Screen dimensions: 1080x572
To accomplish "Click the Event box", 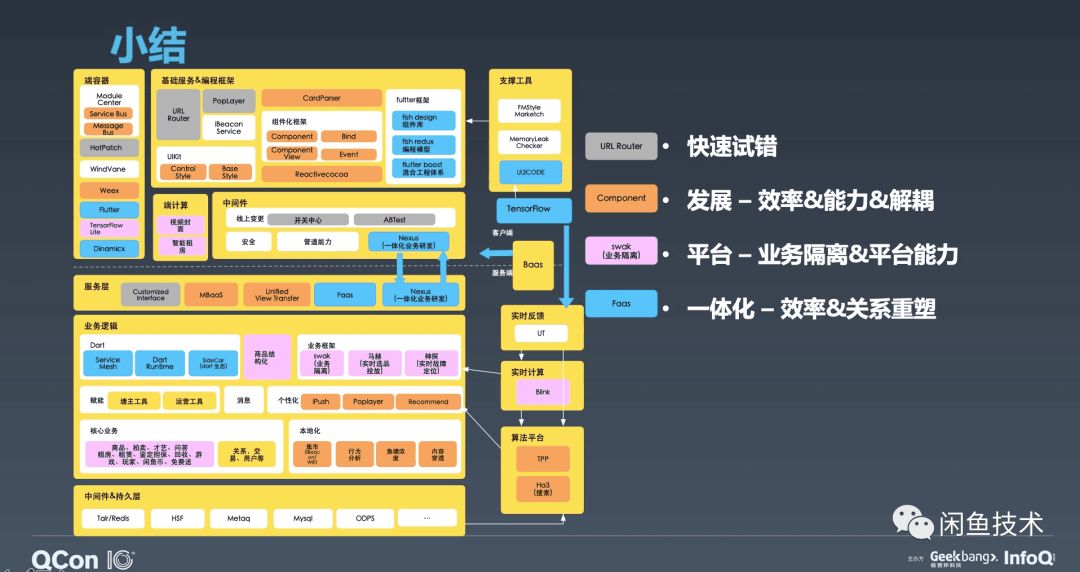I will [349, 154].
